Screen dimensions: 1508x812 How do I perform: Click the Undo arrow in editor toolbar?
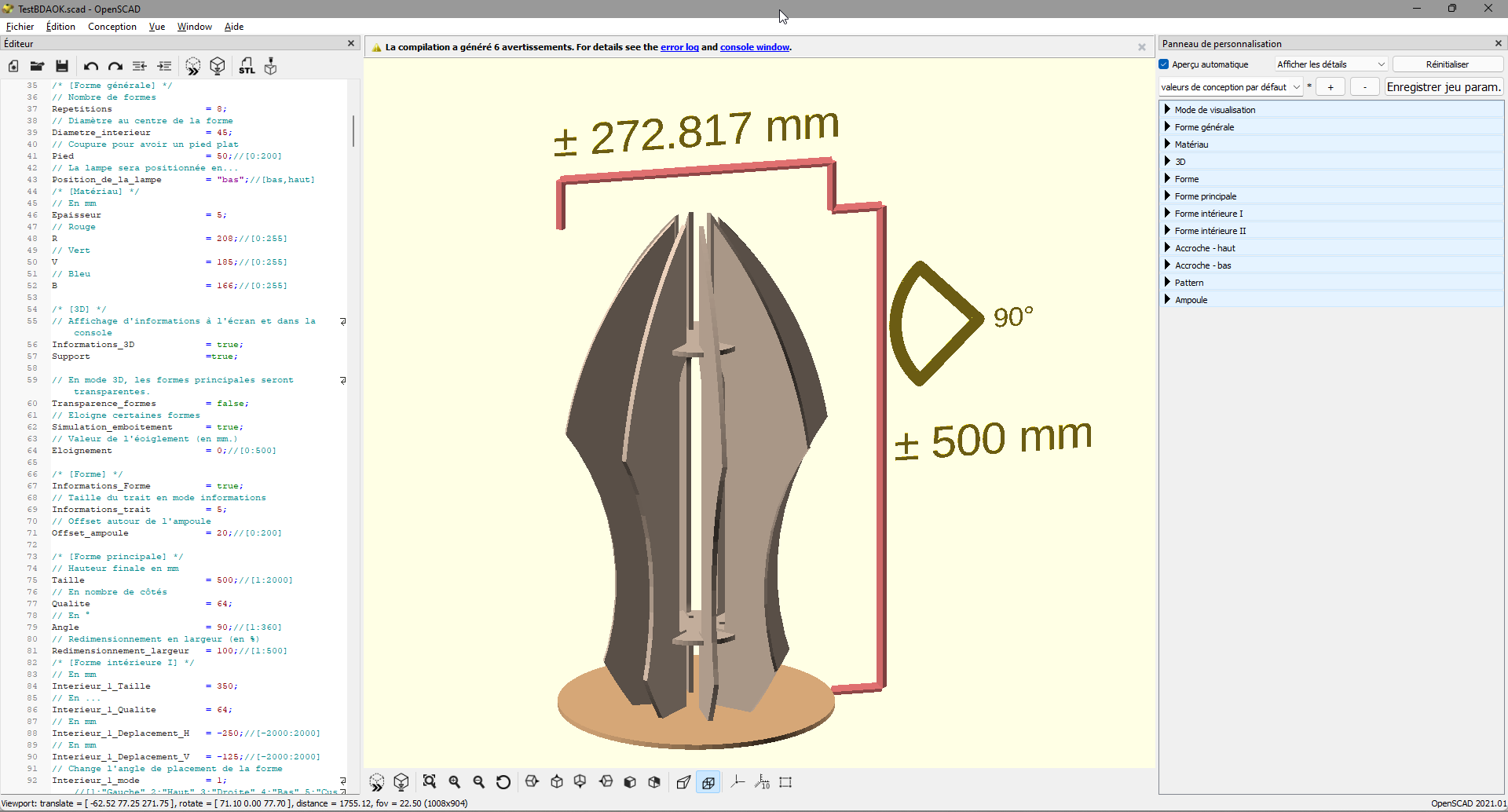91,67
